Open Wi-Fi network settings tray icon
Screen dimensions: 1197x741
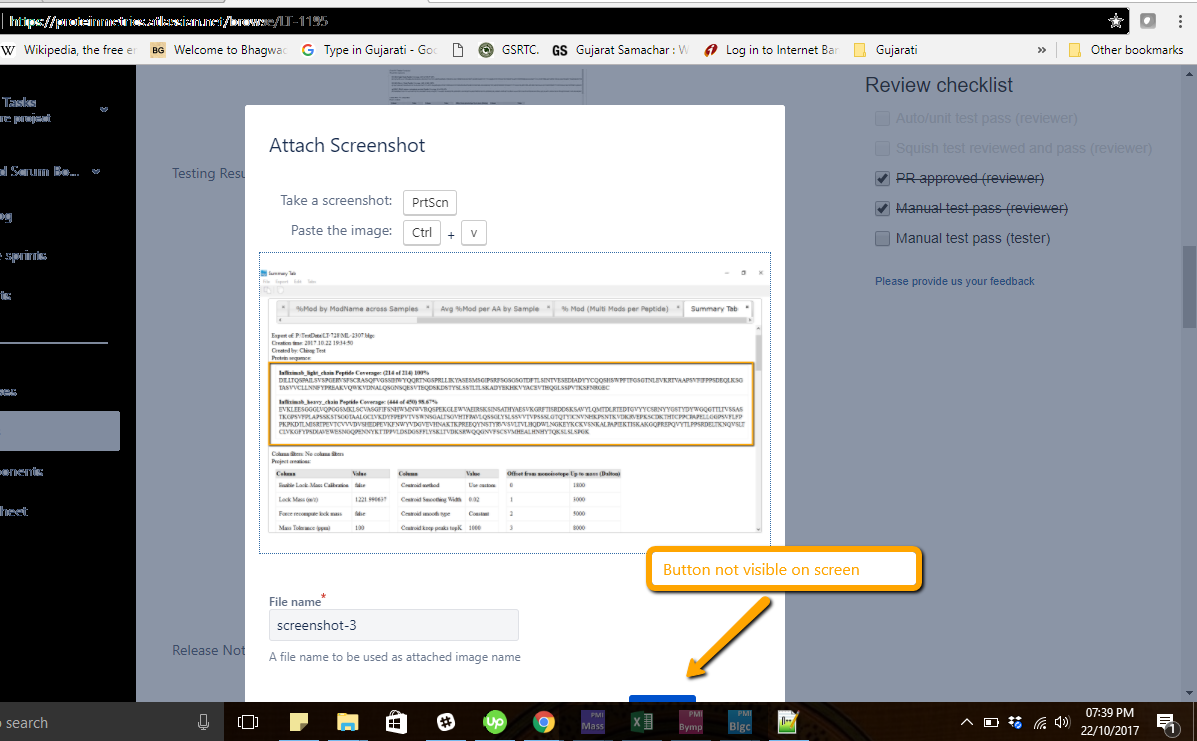tap(1040, 722)
